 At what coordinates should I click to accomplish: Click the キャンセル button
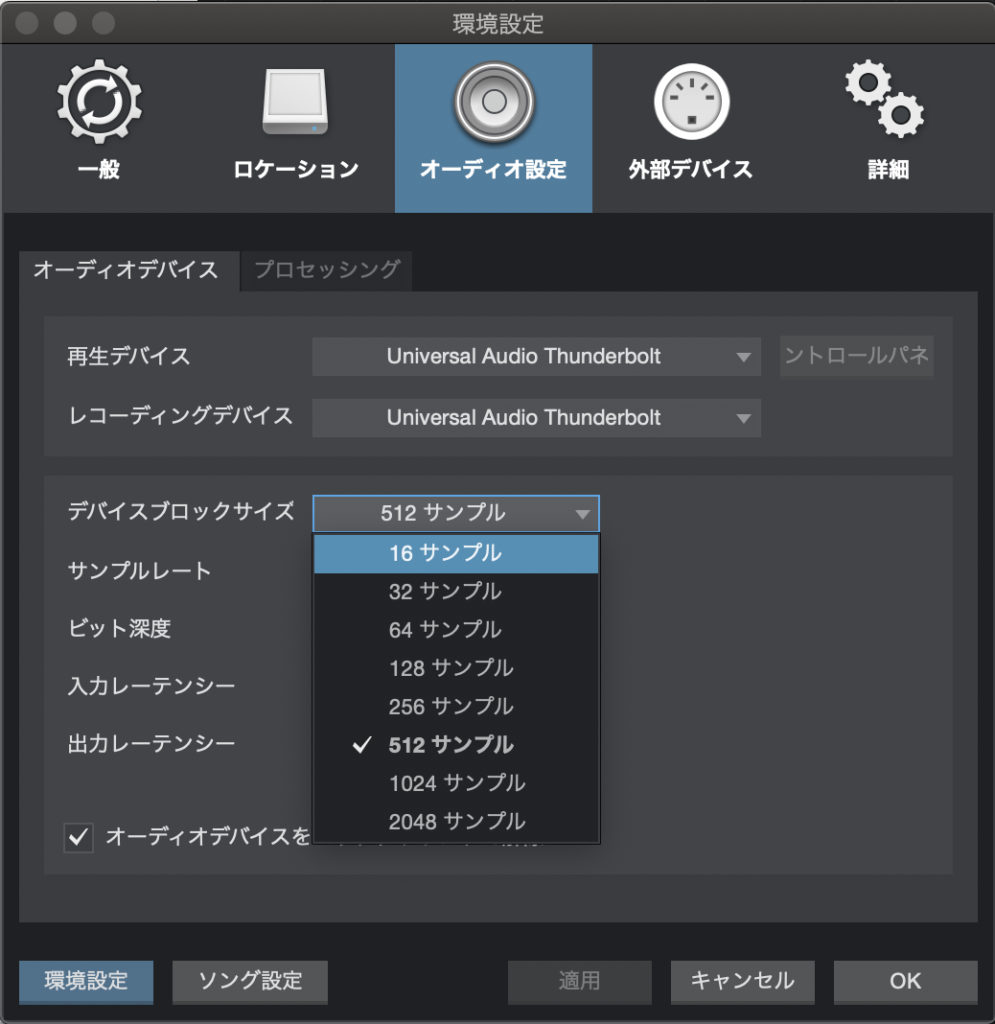click(742, 981)
